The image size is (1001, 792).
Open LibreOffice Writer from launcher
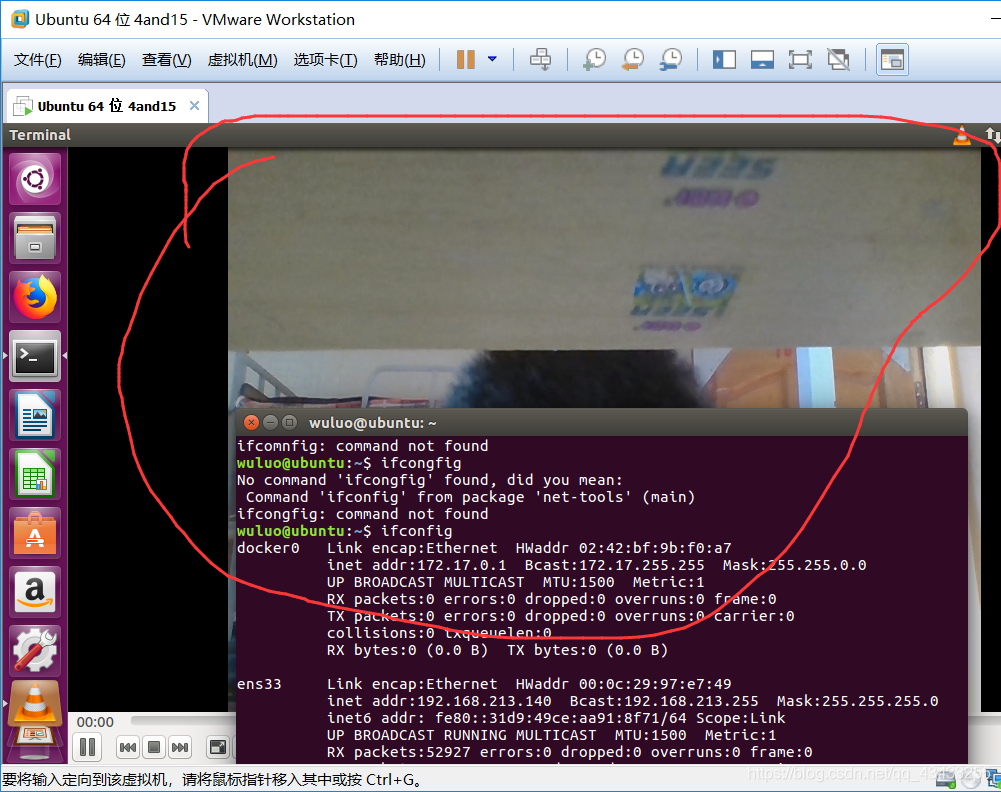coord(34,415)
